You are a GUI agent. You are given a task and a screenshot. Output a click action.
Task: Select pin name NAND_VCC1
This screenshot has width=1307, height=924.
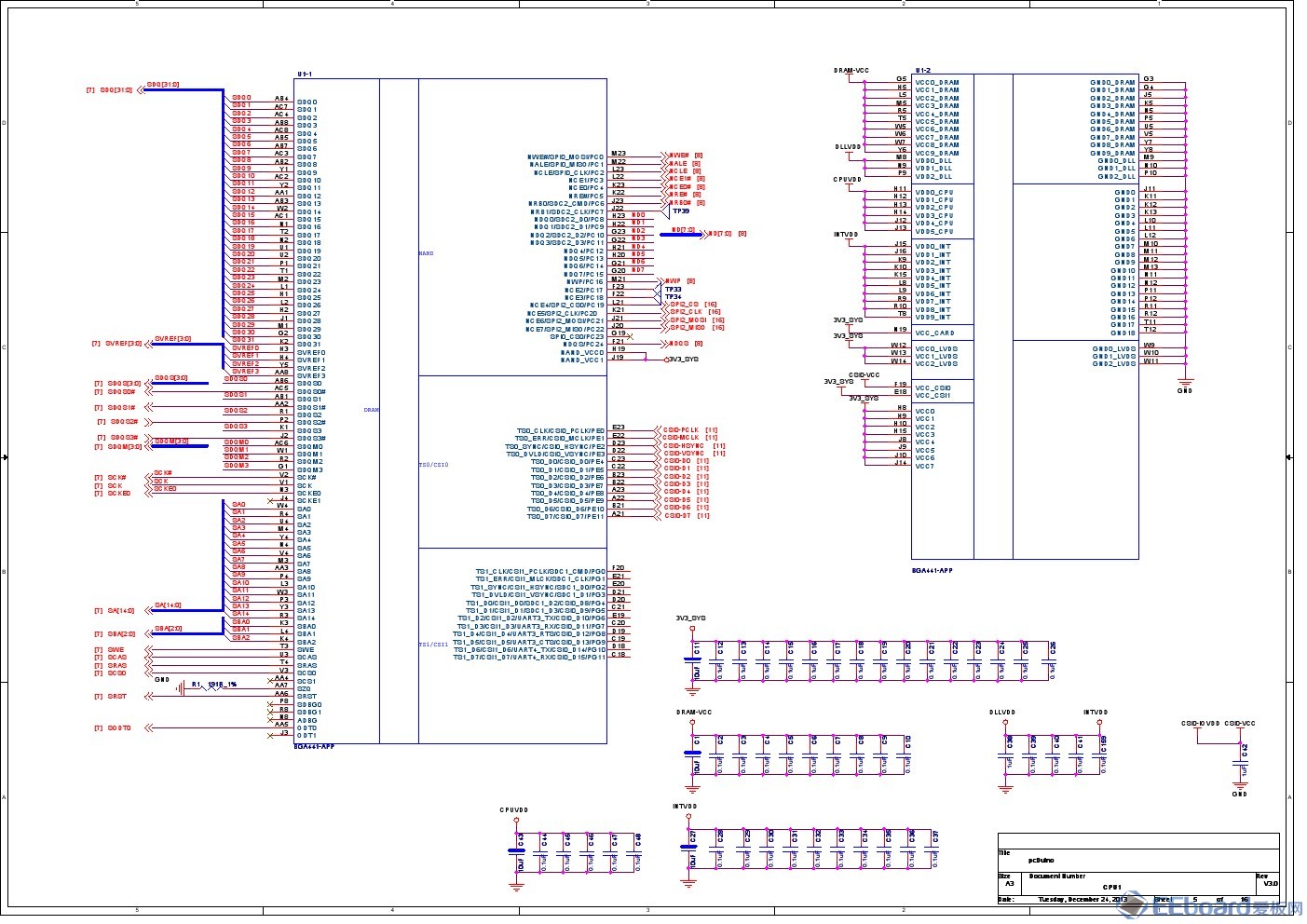tap(582, 360)
